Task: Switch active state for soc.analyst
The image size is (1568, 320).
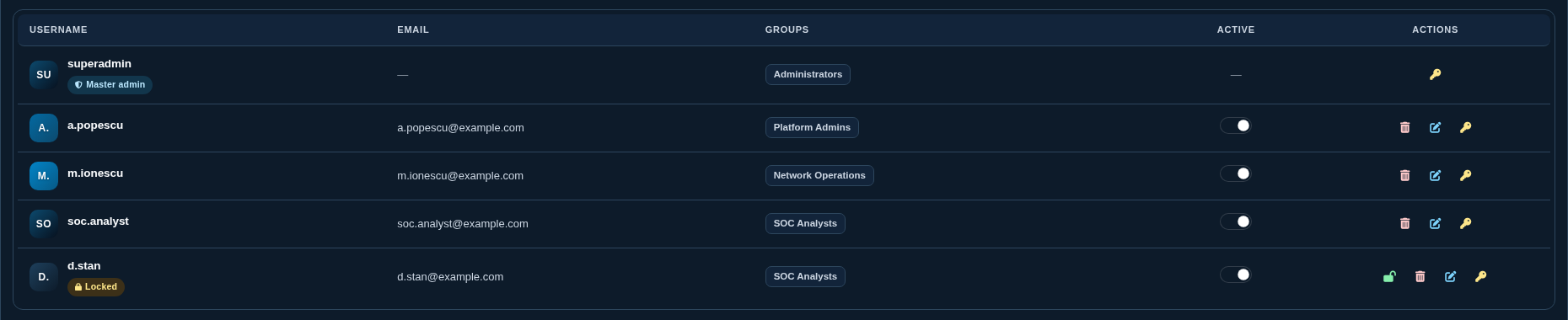Action: [1236, 221]
